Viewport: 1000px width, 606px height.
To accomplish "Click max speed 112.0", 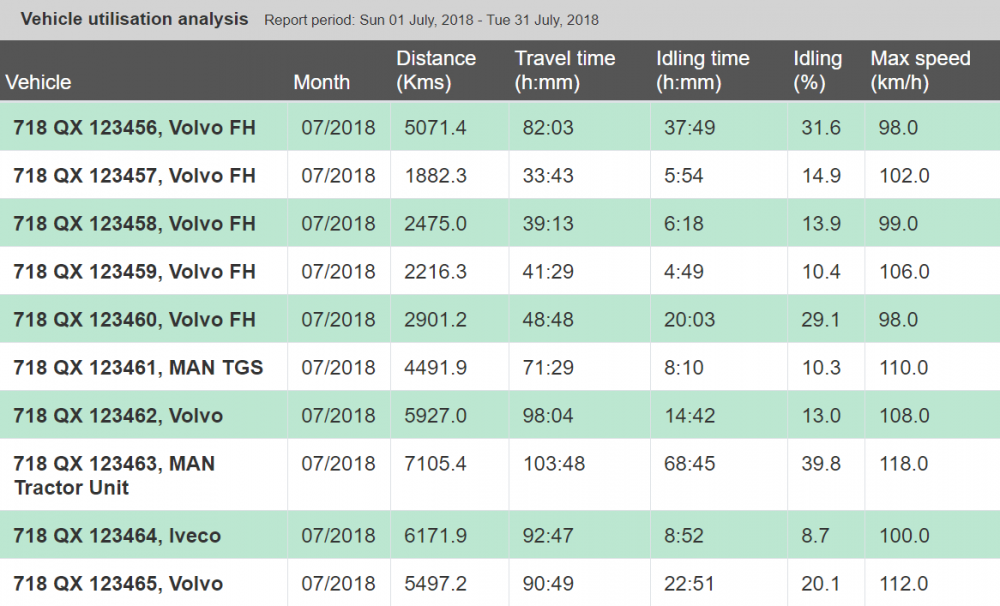I will pyautogui.click(x=904, y=584).
